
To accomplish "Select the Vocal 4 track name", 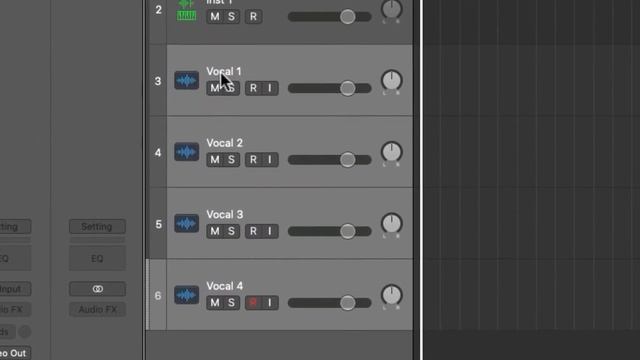I will [224, 286].
